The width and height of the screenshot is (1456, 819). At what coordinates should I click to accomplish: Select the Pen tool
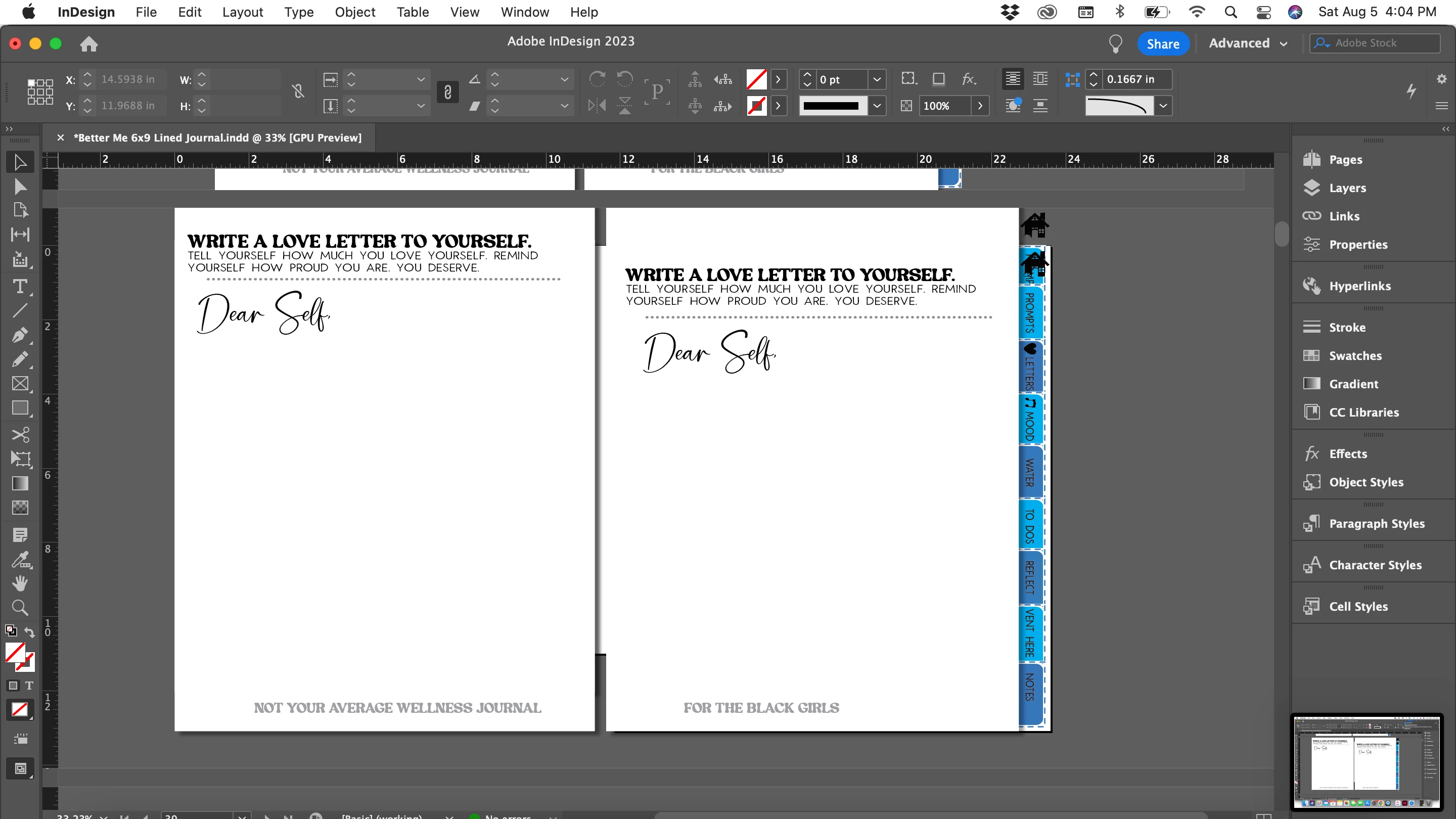[x=20, y=335]
